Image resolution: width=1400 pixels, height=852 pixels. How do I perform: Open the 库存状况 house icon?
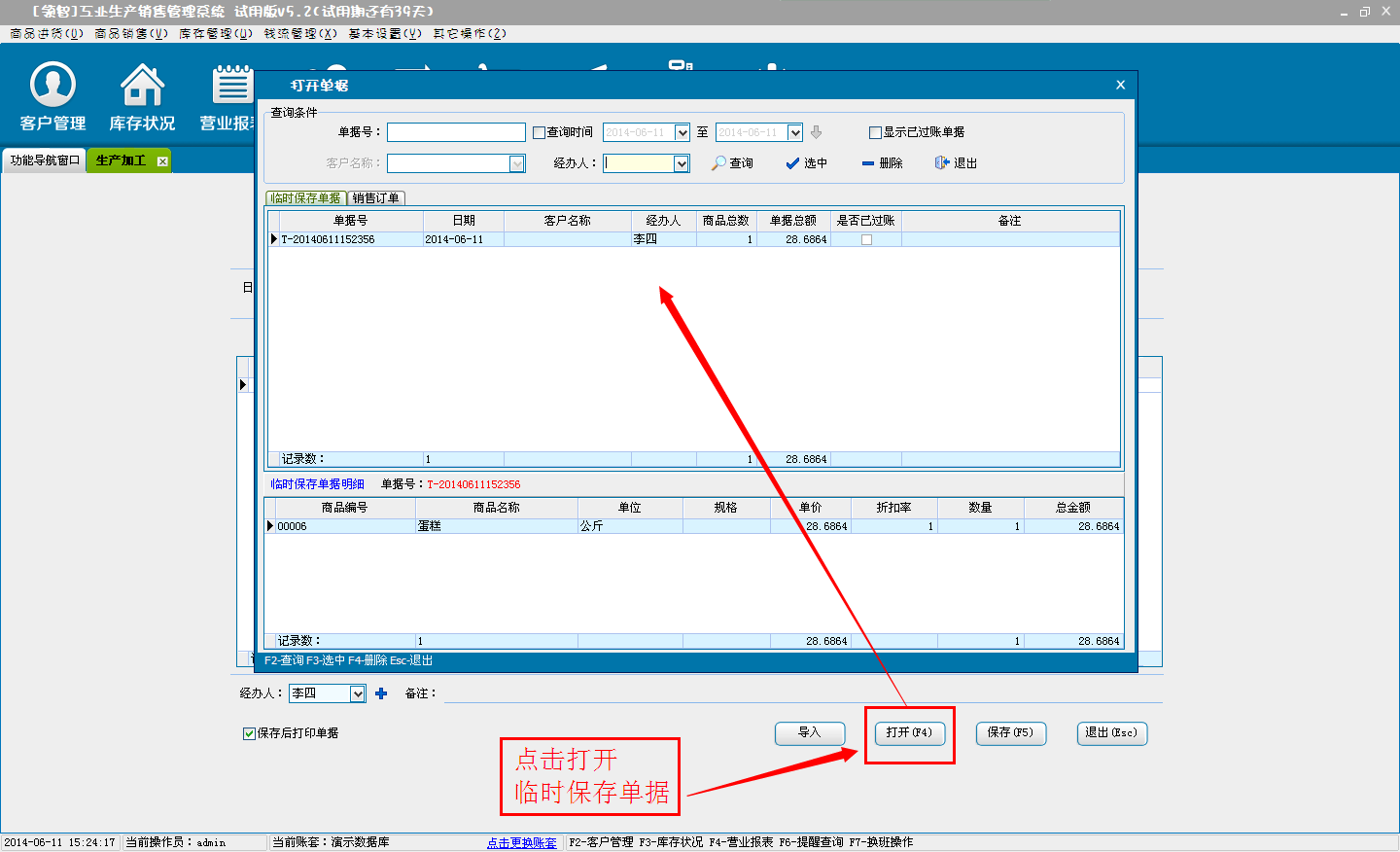coord(142,97)
